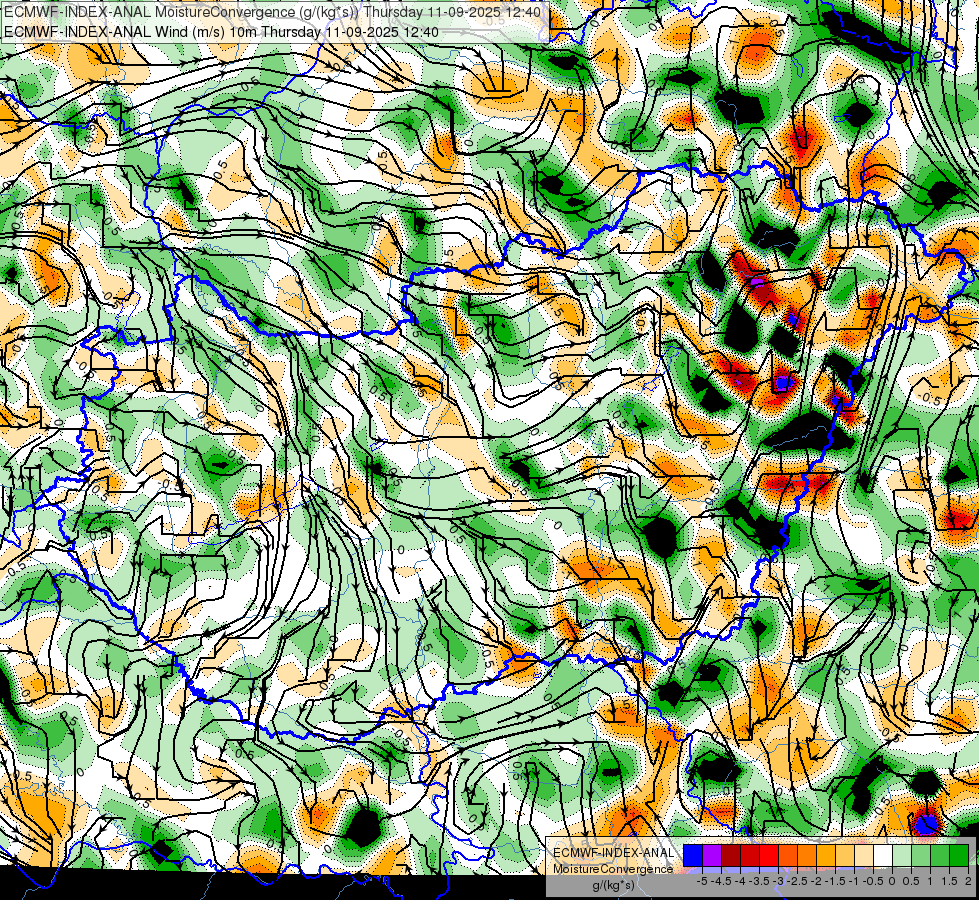Click the 2 tick label on legend scale
This screenshot has height=900, width=979.
coord(968,881)
